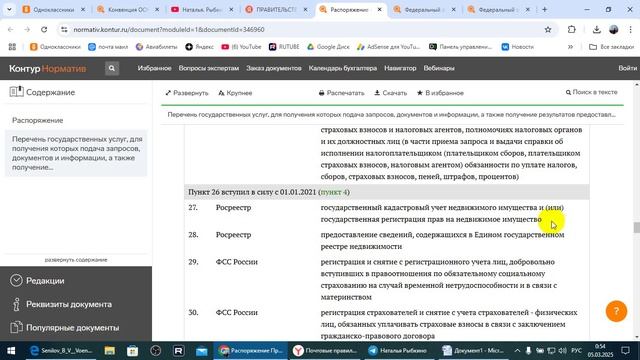Click the orange help question button
The height and width of the screenshot is (360, 640).
tap(616, 311)
